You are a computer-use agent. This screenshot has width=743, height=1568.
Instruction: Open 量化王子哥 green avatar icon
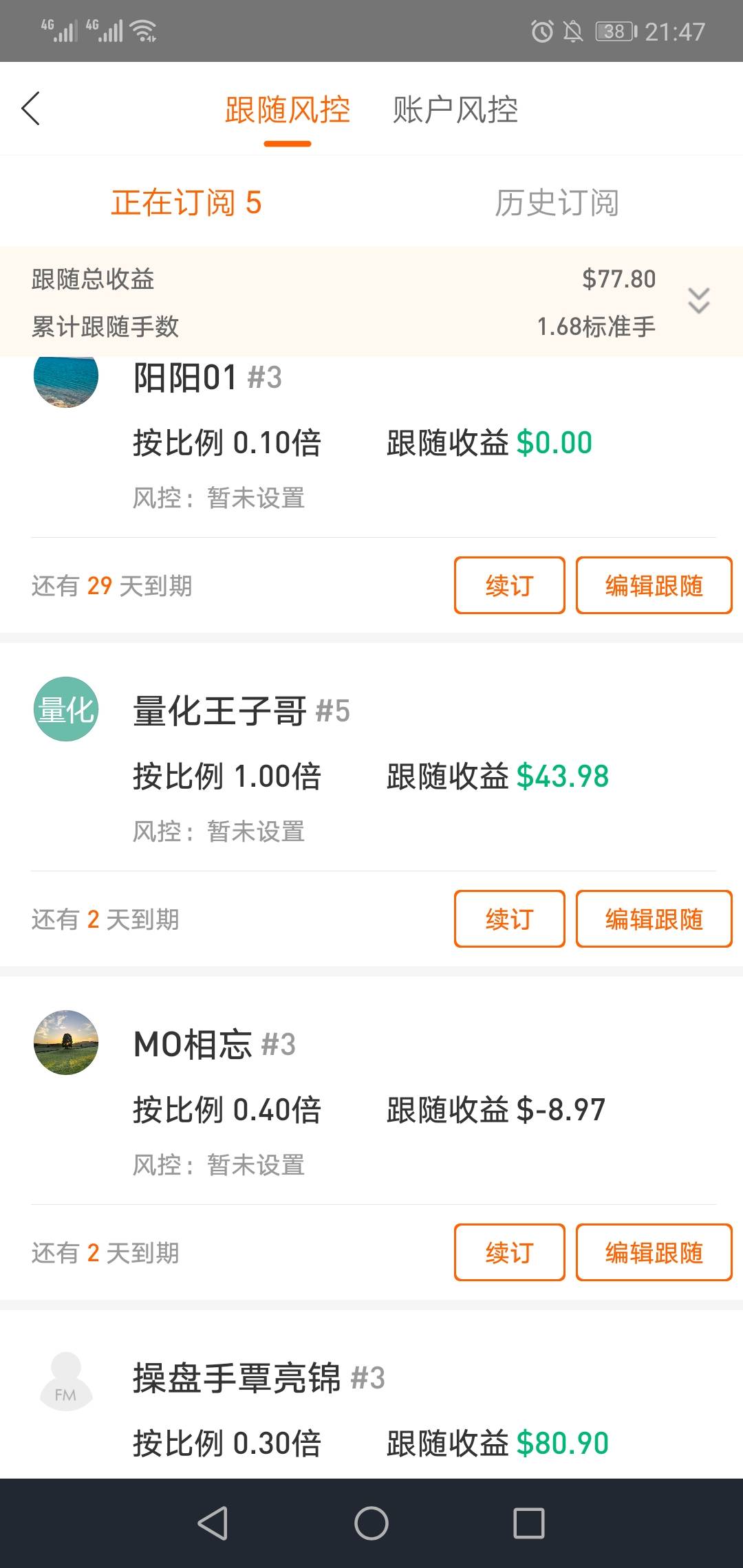click(66, 709)
